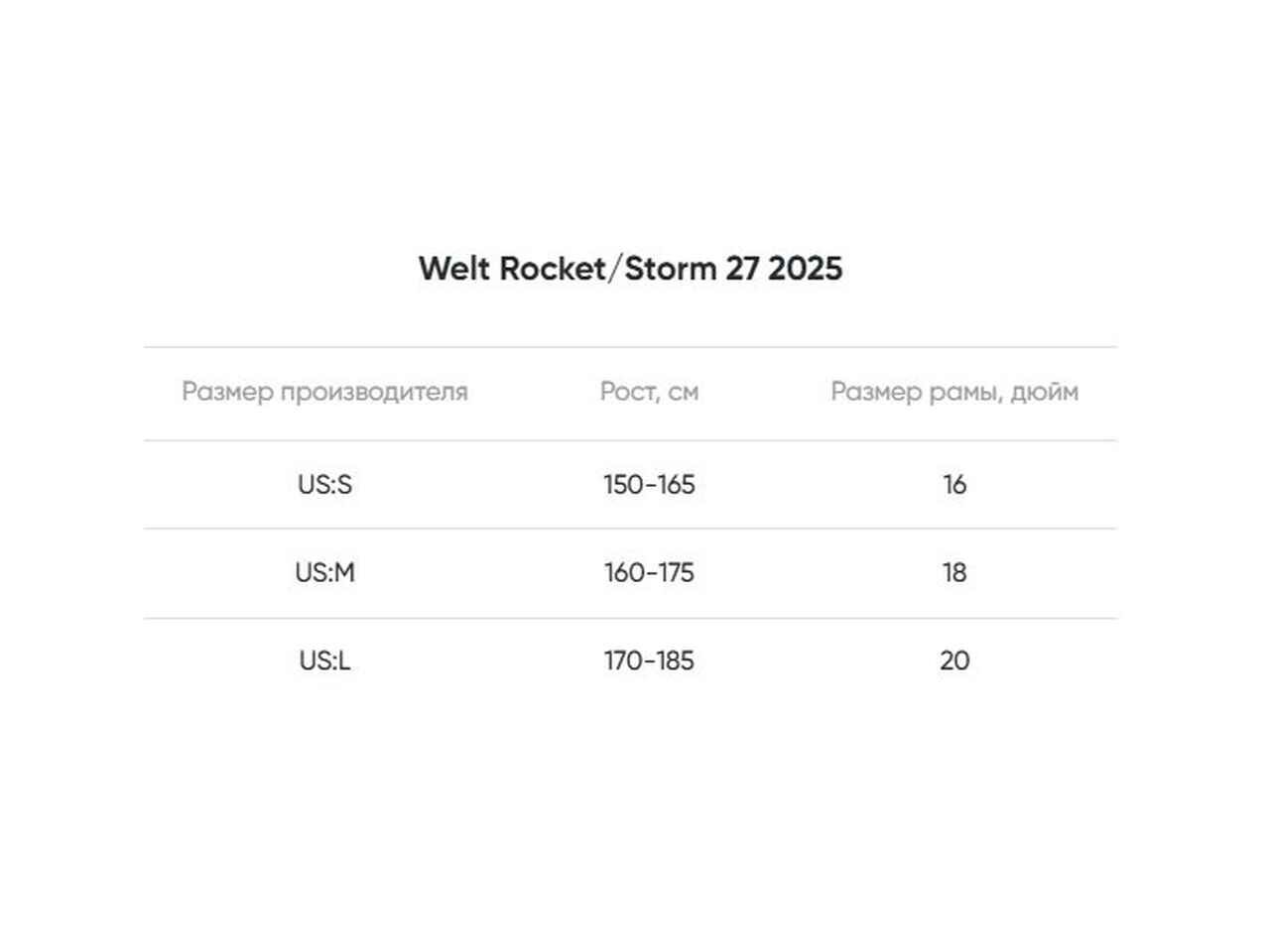Click the word Welt in the title
Screen dimensions: 1270x952
pyautogui.click(x=452, y=269)
